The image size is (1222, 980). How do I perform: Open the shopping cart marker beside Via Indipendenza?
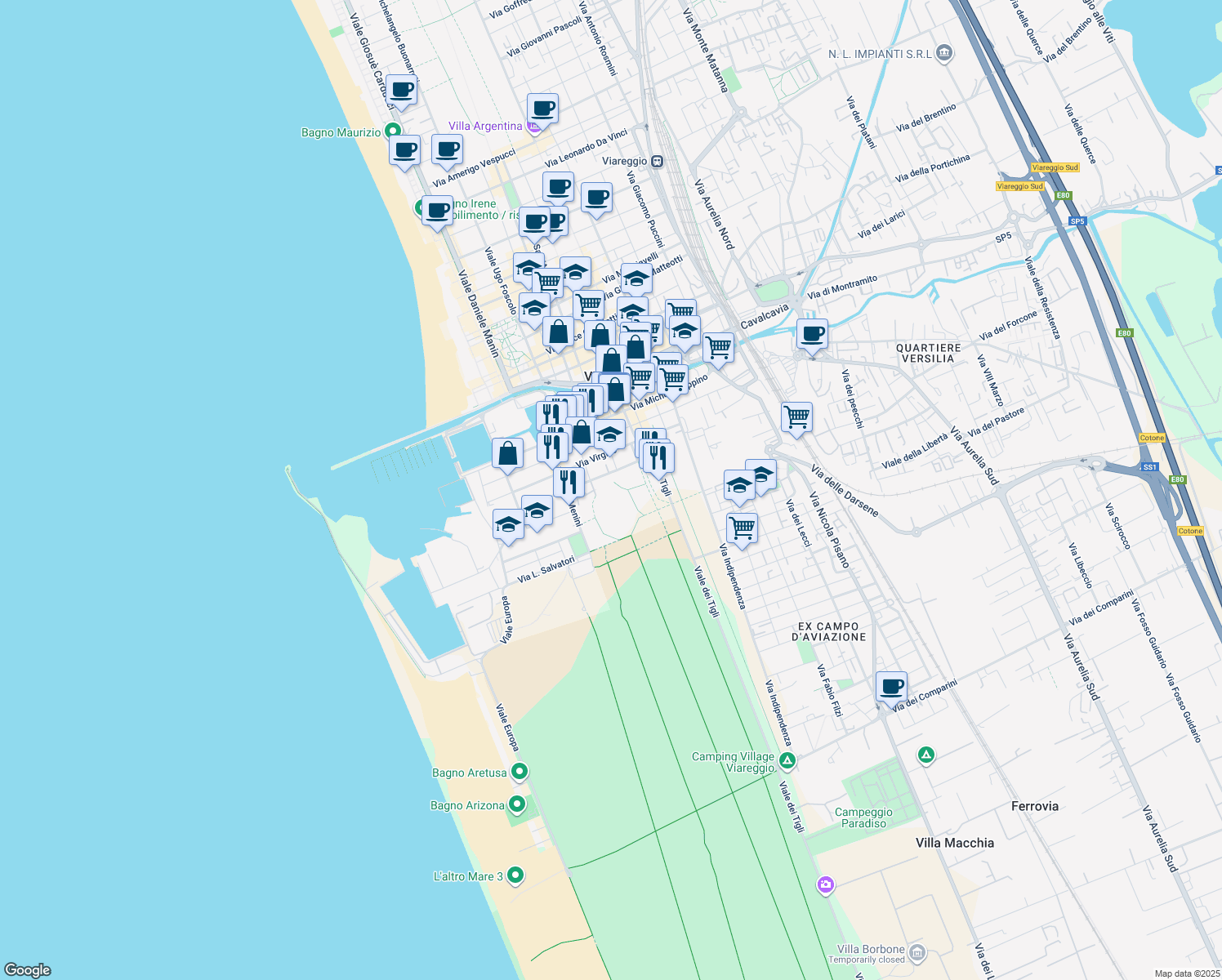742,528
